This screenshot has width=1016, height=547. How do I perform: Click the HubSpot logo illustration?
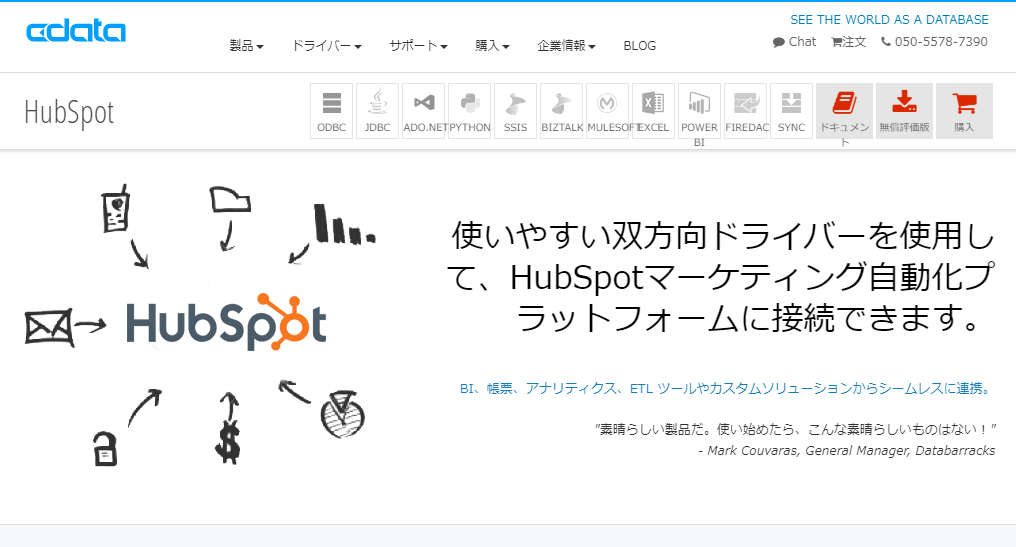[x=226, y=322]
